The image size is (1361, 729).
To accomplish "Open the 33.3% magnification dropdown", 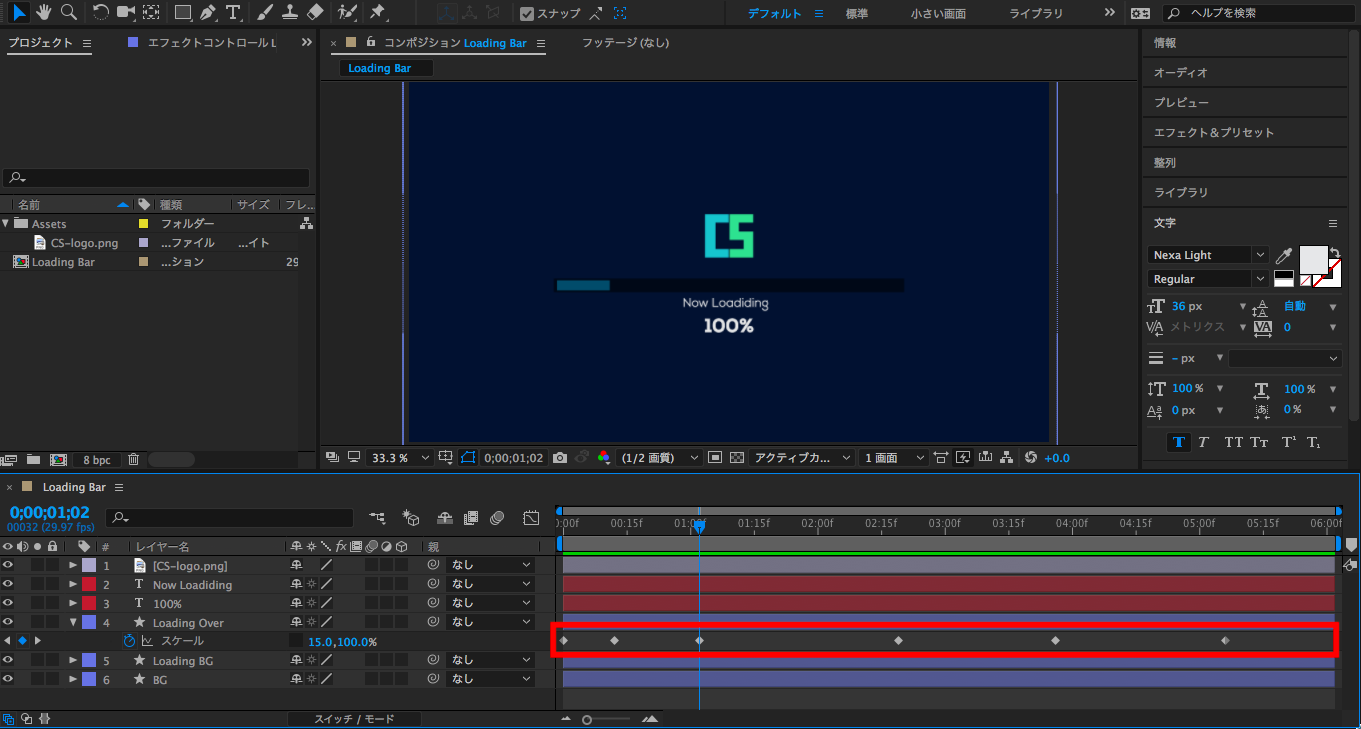I will (400, 458).
